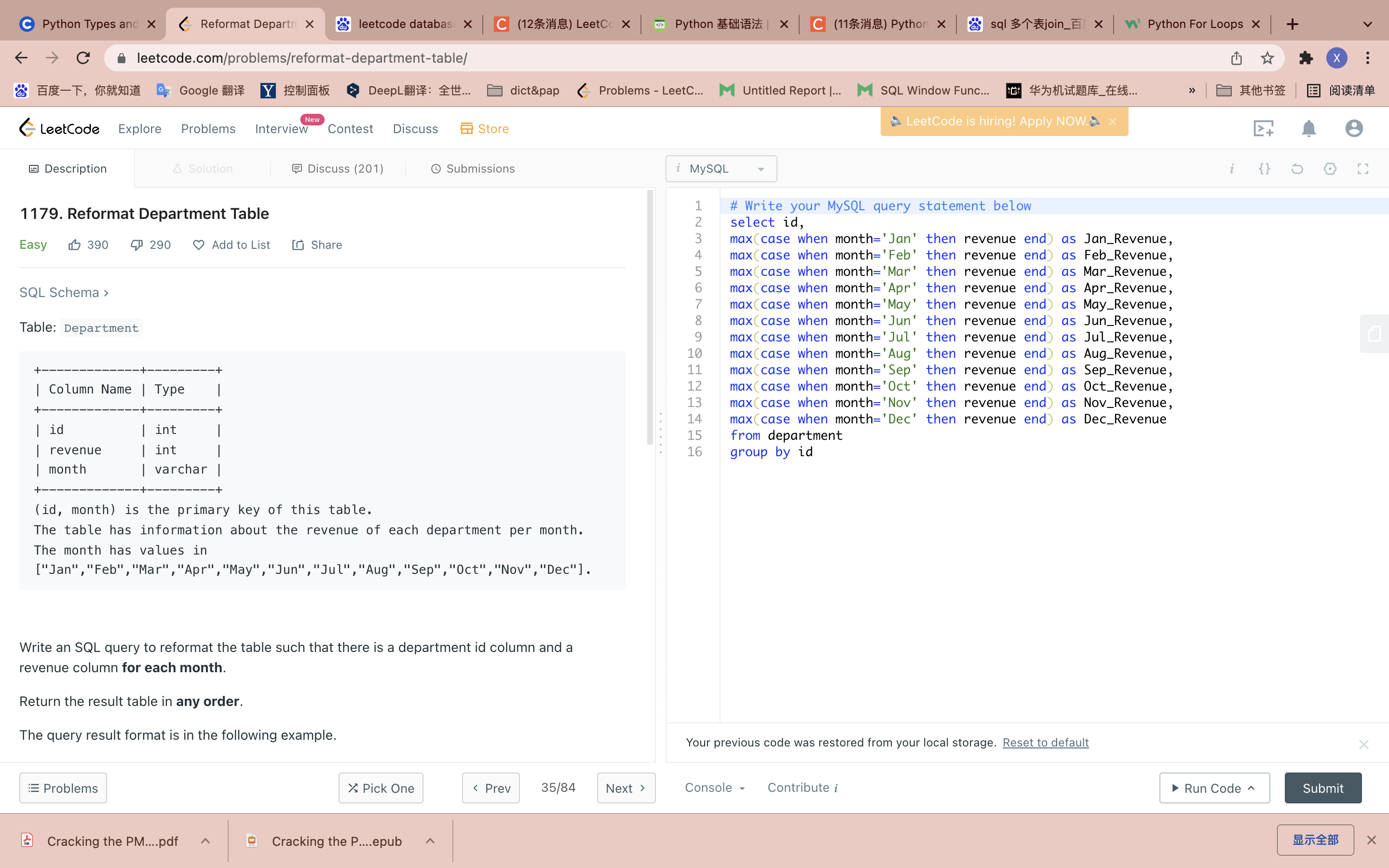Switch to the Submissions tab
Screen dimensions: 1389x868
coord(472,169)
